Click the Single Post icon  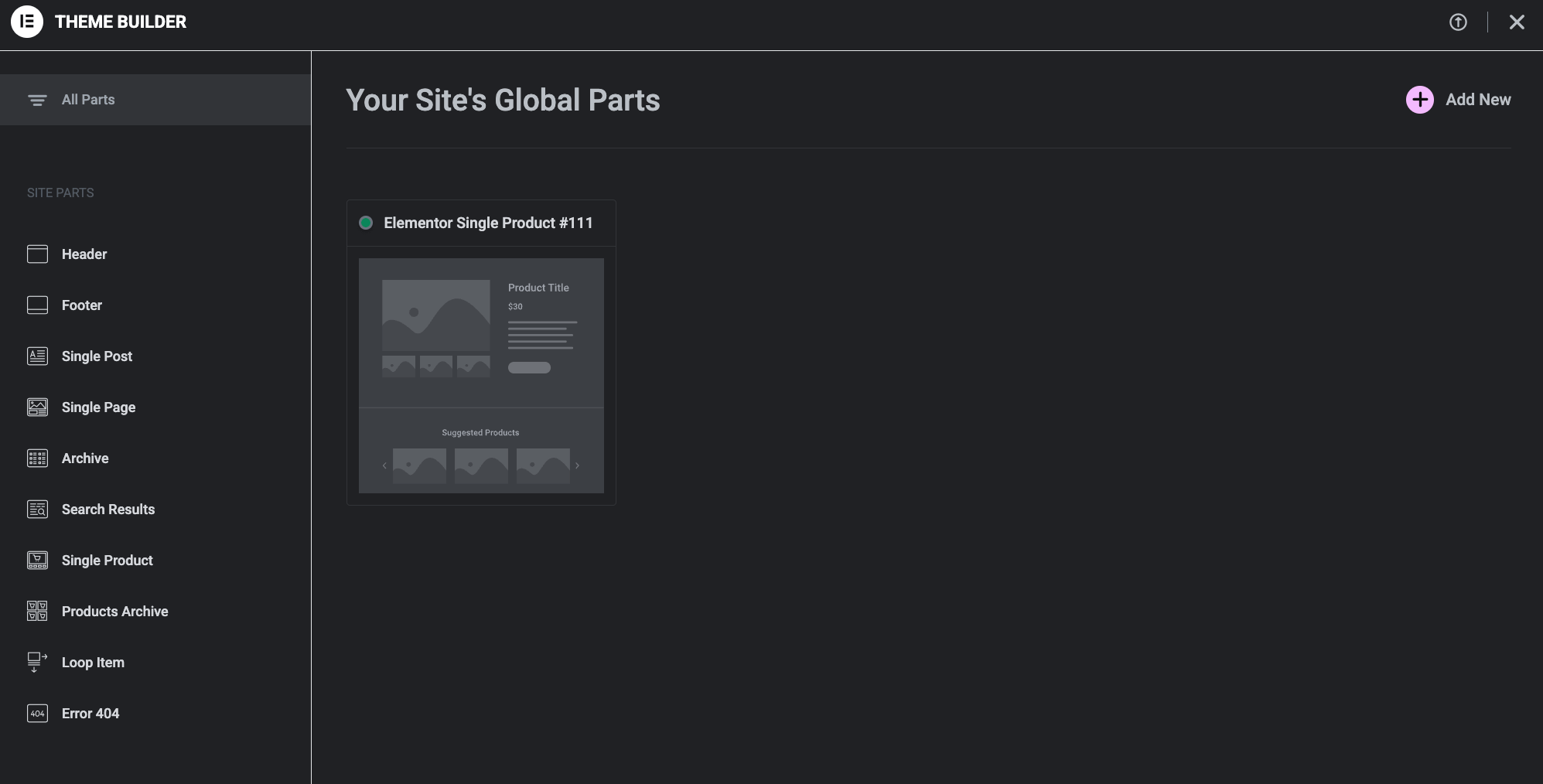click(37, 356)
